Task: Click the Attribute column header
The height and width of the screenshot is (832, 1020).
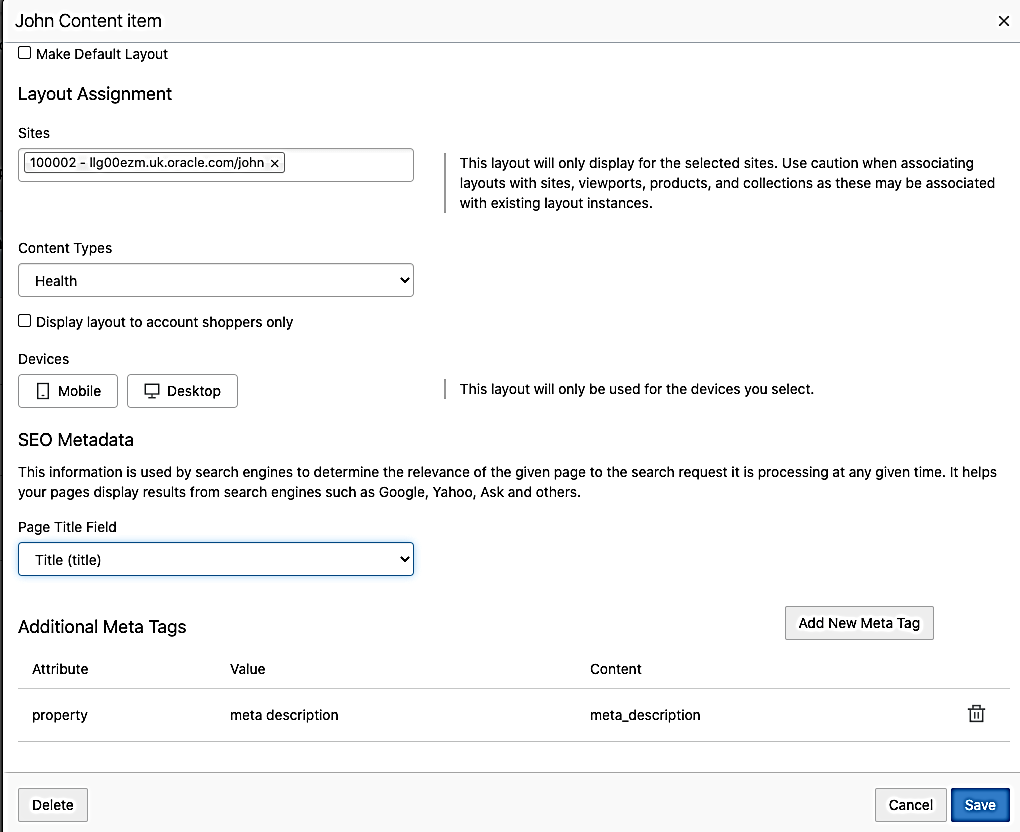Action: 60,669
